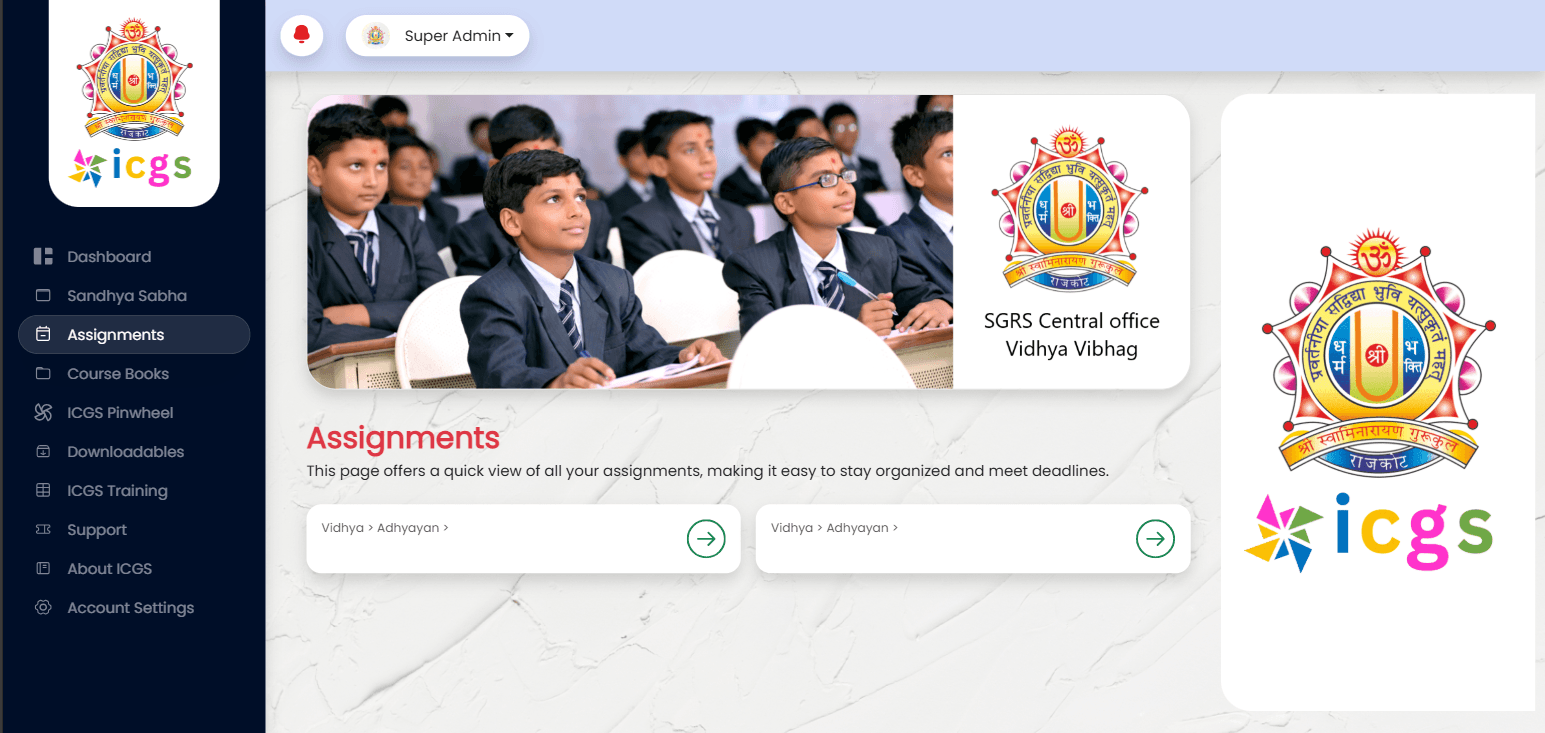Click the large Gurukul emblem on right panel
This screenshot has width=1545, height=733.
[x=1378, y=352]
